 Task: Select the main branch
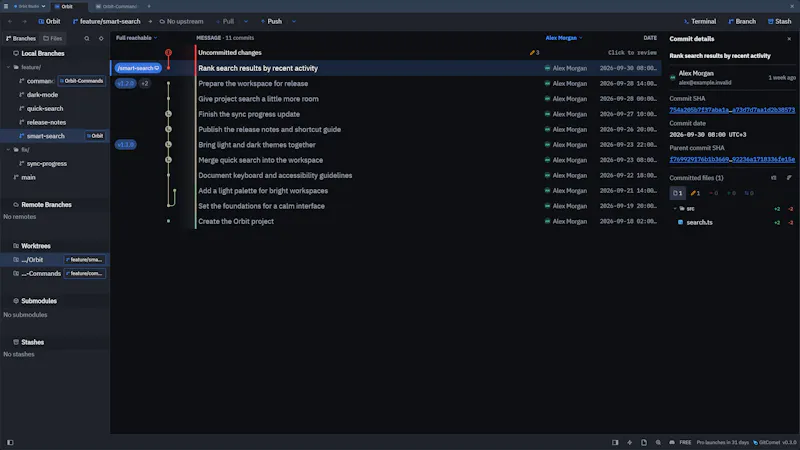click(x=29, y=177)
